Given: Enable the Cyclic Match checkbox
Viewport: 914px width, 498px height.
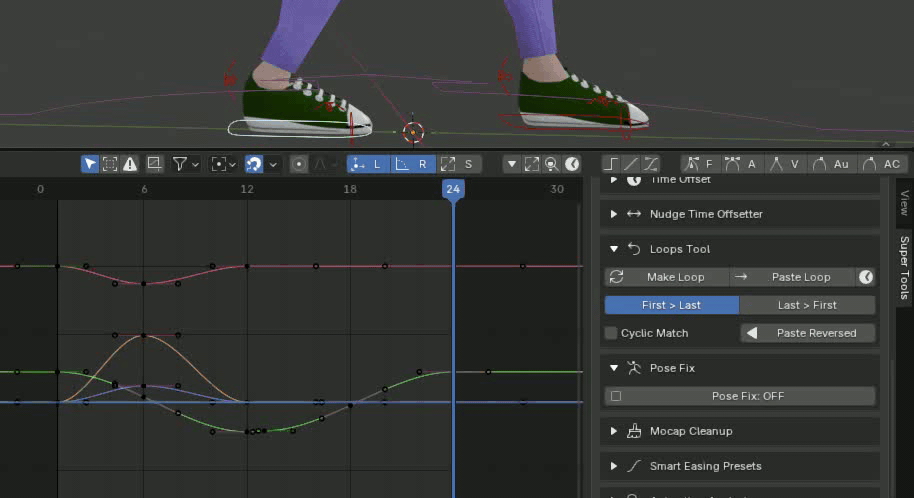Looking at the screenshot, I should coord(611,333).
